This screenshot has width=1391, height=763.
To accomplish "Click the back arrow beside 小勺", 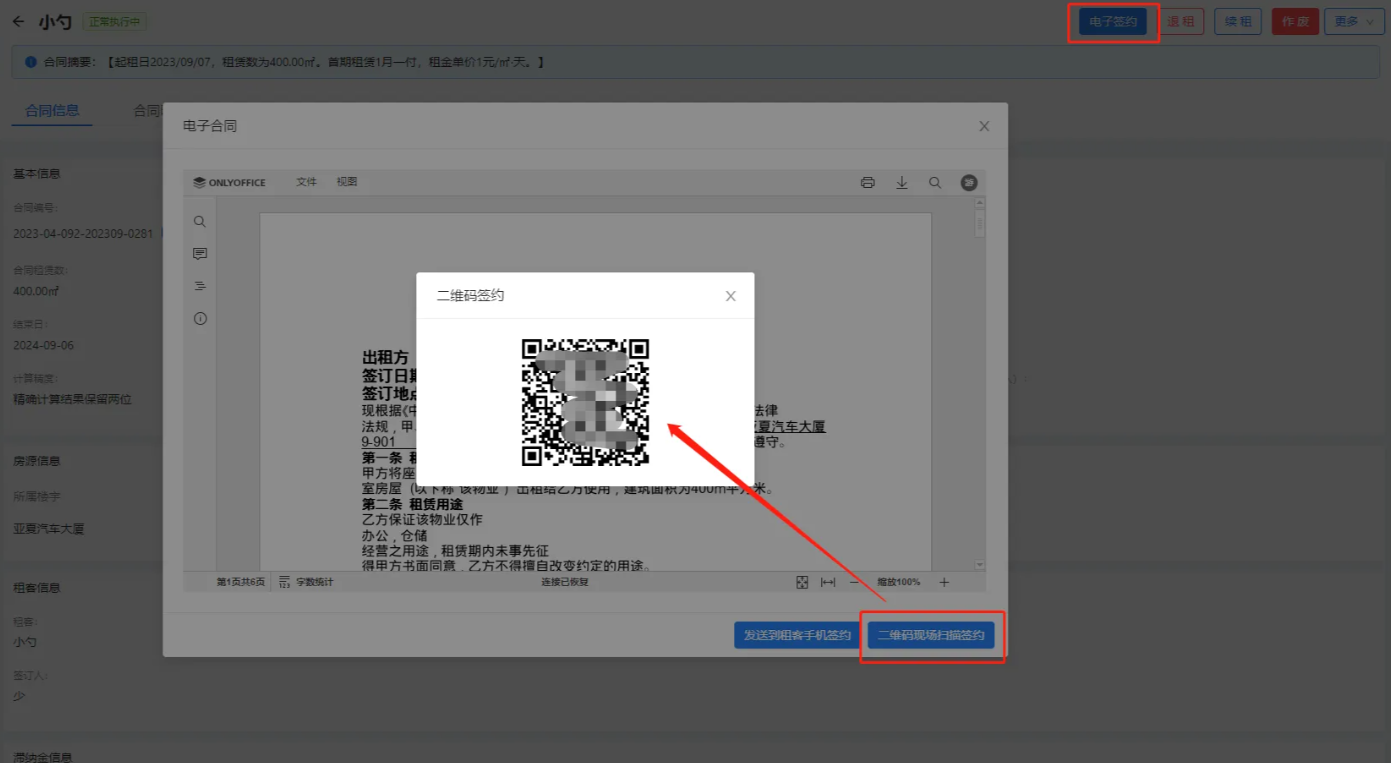I will coord(18,21).
